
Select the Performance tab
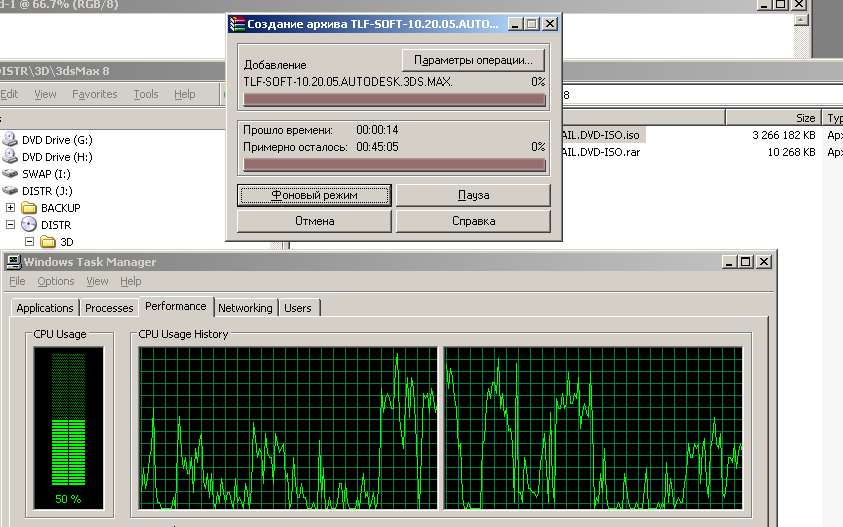pyautogui.click(x=176, y=307)
